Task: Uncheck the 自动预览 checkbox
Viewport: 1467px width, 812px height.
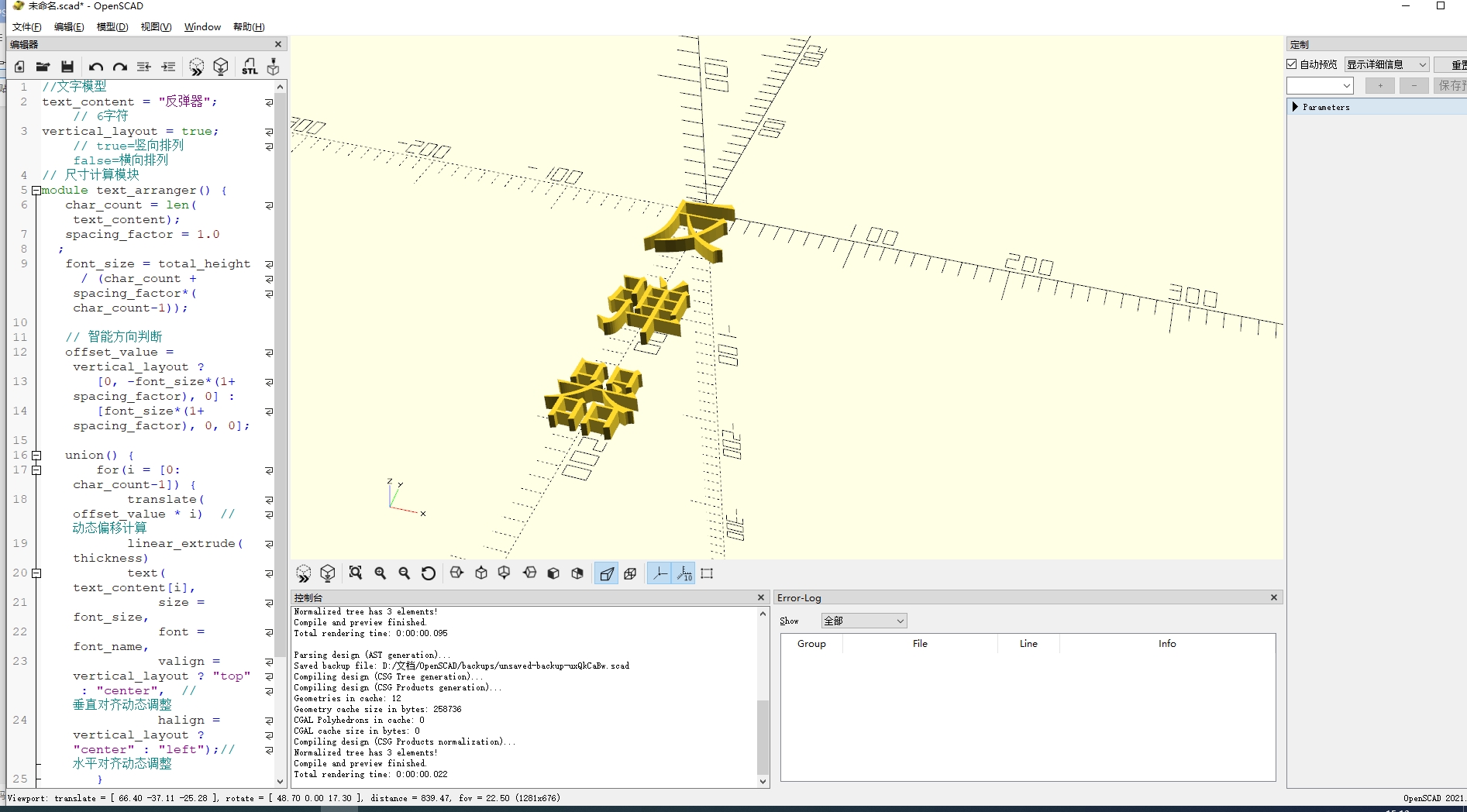Action: [x=1292, y=64]
